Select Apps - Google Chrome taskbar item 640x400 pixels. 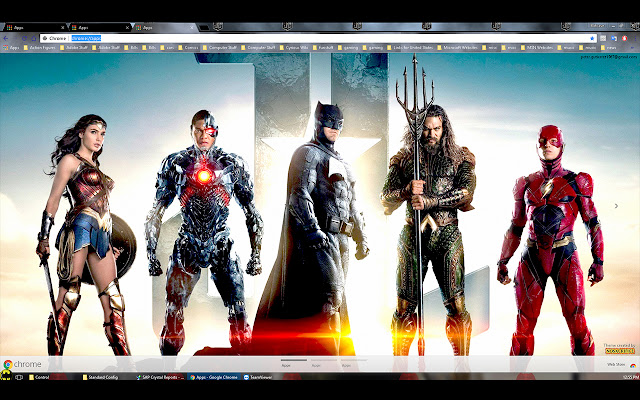pyautogui.click(x=213, y=377)
